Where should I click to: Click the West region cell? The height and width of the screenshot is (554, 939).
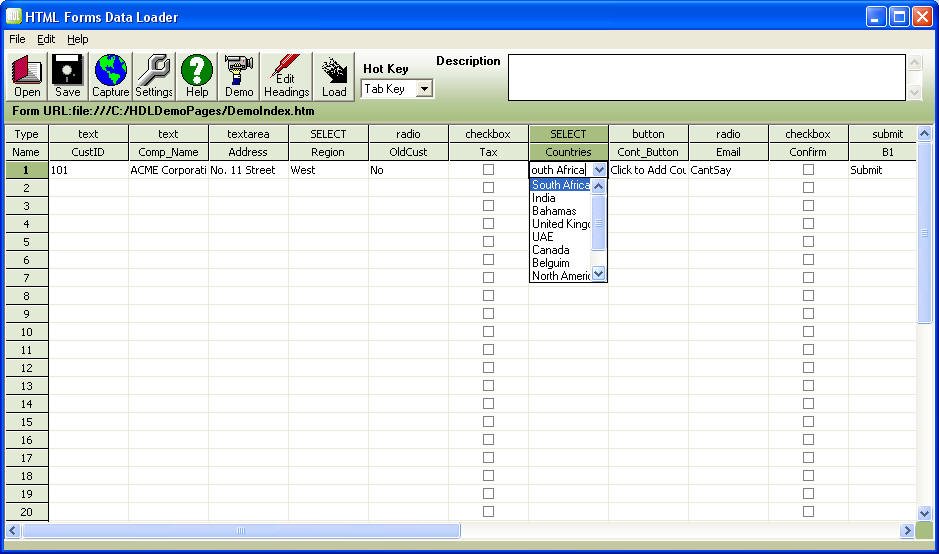tap(328, 170)
